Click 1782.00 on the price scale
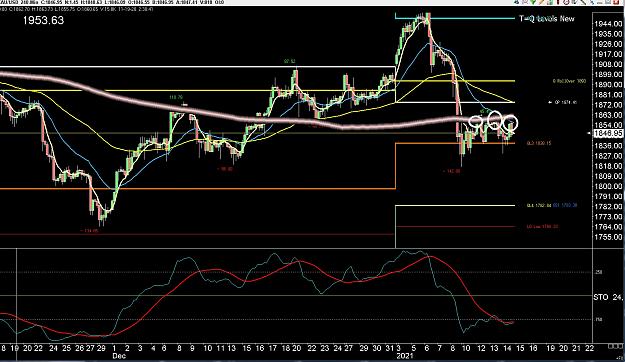625x362 pixels. click(608, 207)
